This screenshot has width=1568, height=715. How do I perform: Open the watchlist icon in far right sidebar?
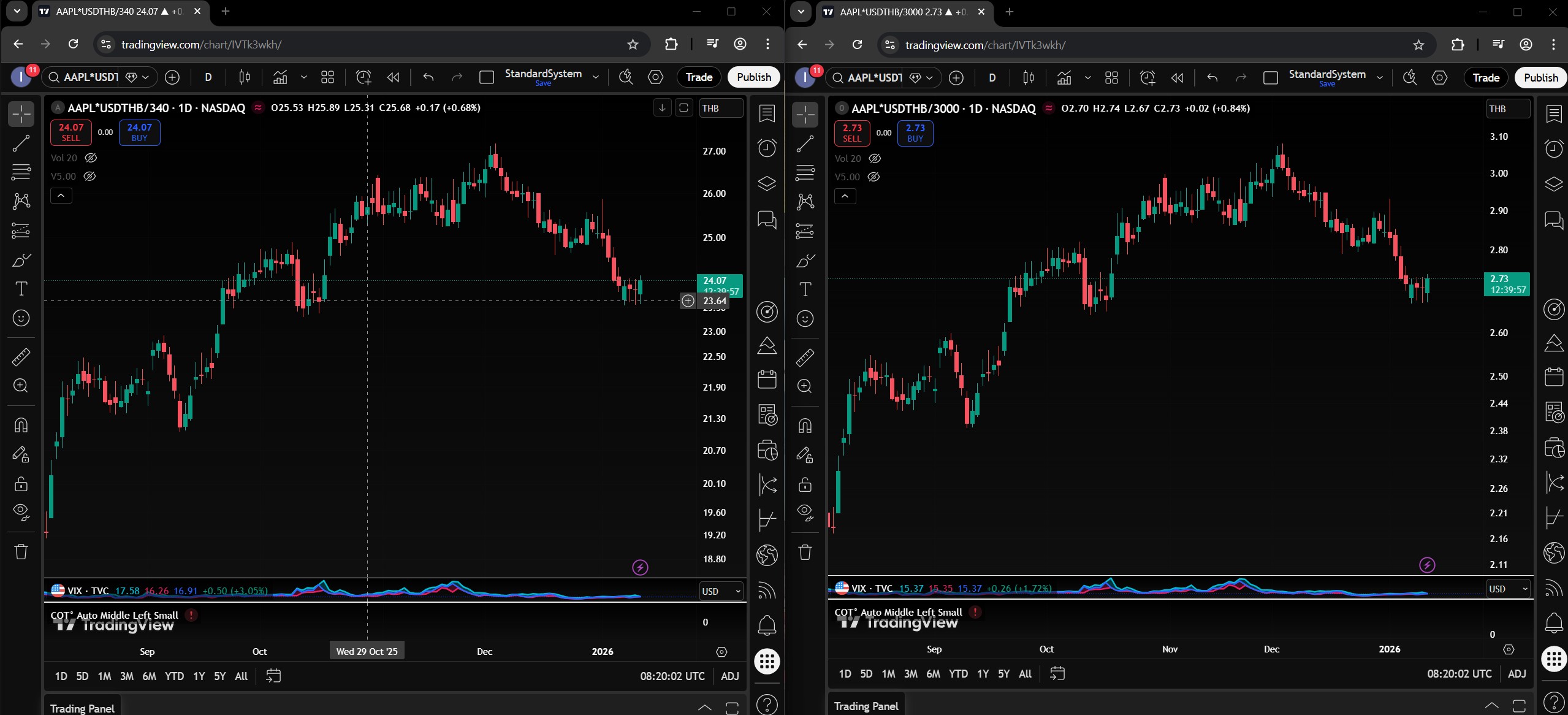(x=1553, y=114)
